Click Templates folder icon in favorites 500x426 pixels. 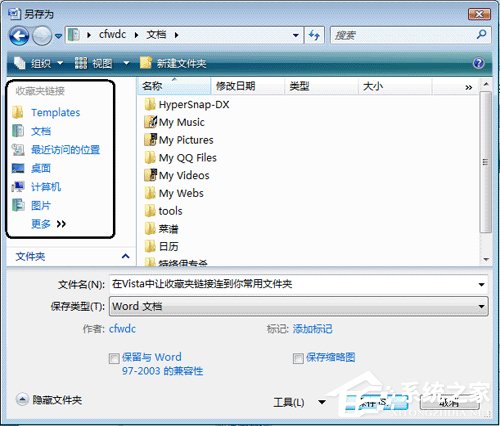tap(18, 112)
